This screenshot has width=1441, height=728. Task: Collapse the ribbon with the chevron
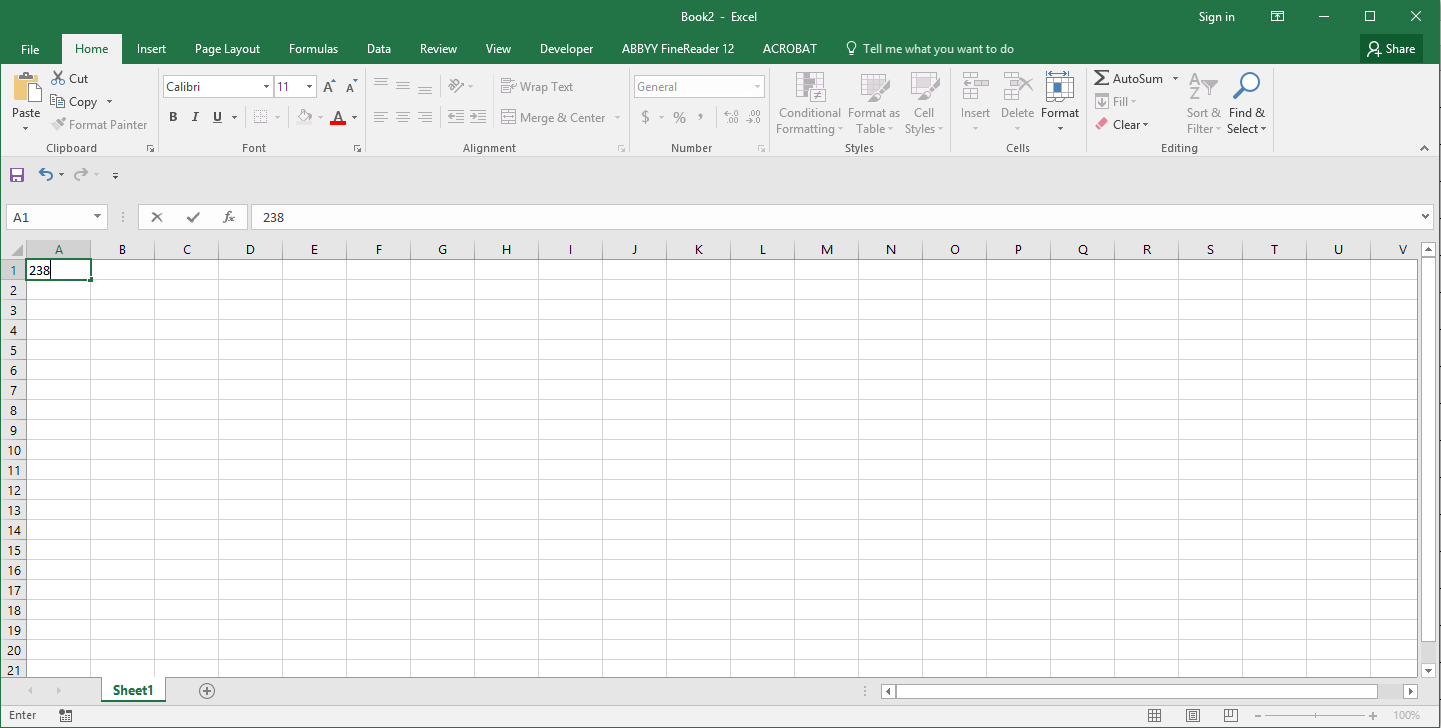tap(1425, 147)
